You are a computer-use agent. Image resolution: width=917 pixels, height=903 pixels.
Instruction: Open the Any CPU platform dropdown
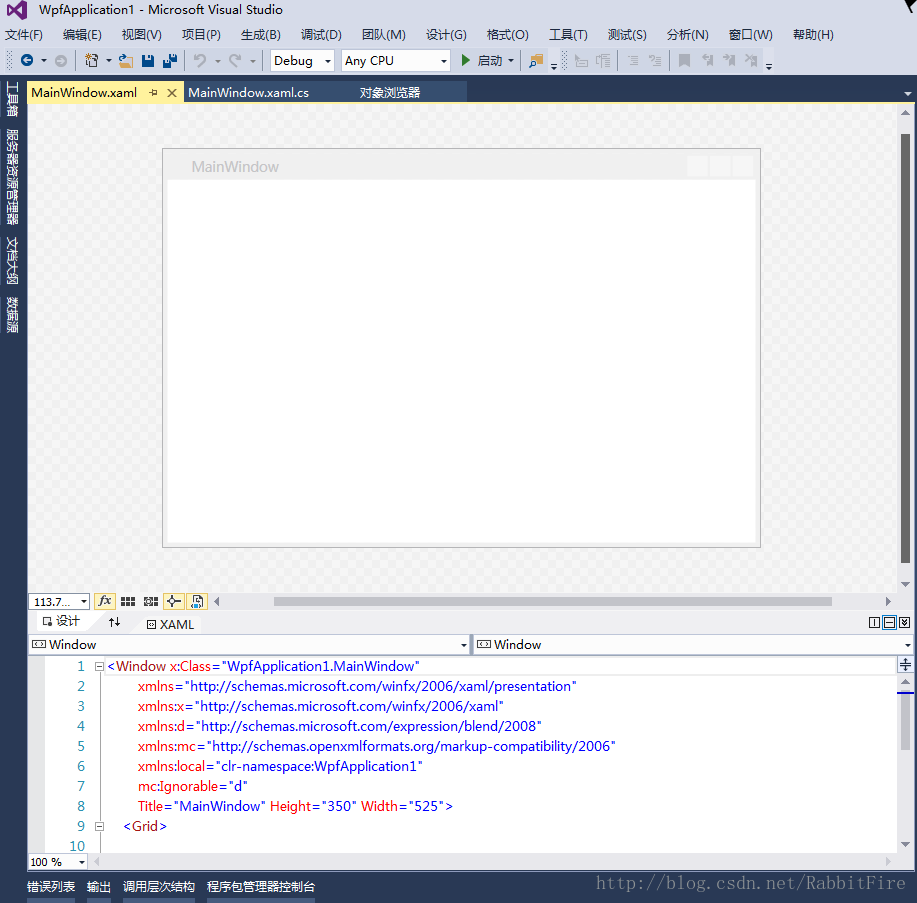click(396, 61)
